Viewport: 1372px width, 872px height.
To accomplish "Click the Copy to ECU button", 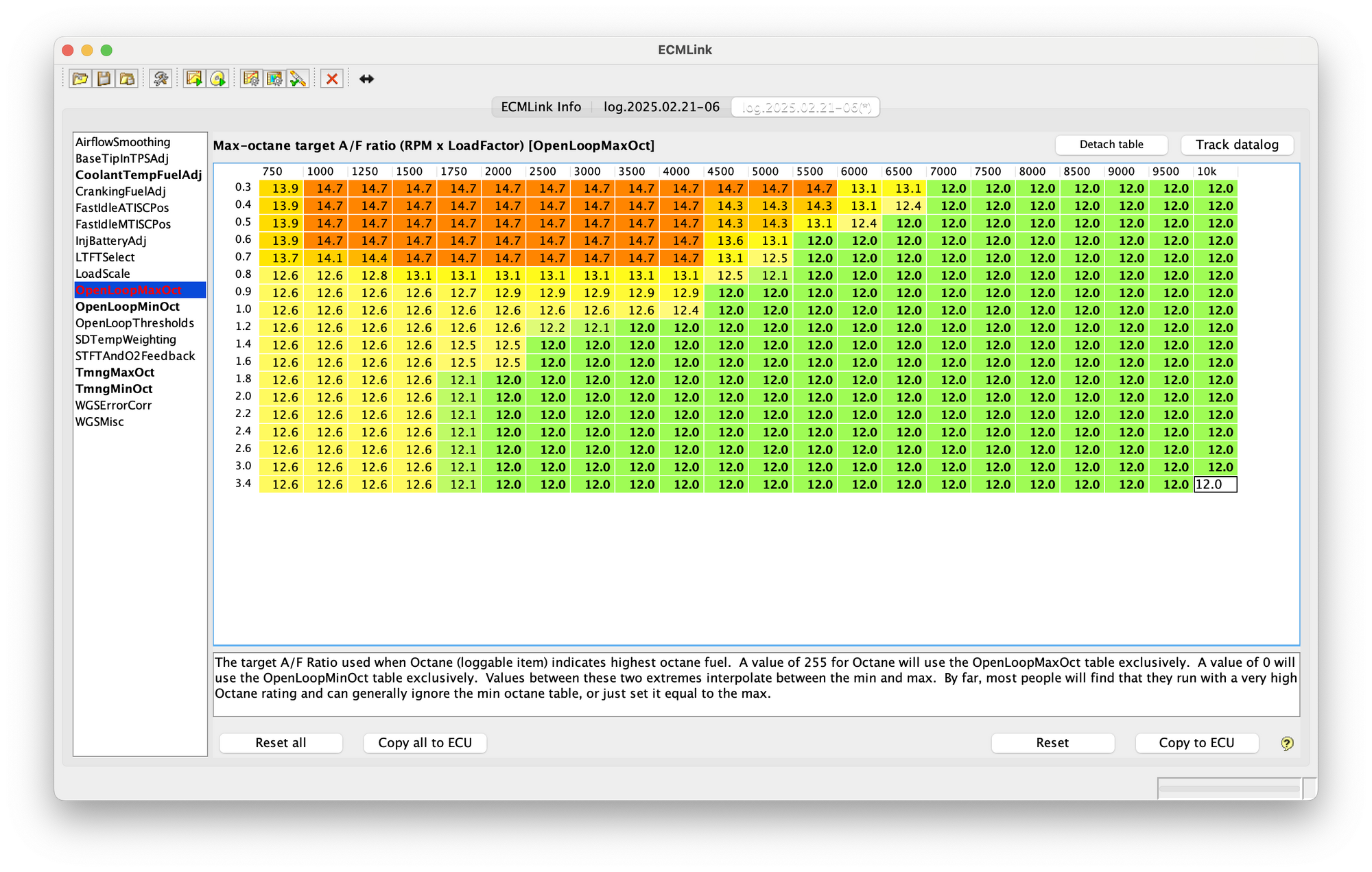I will (1196, 743).
